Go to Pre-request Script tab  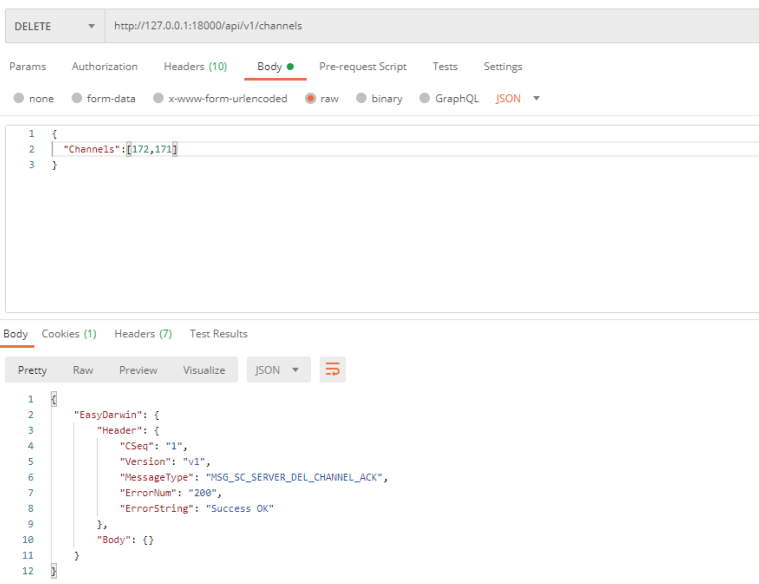(362, 67)
